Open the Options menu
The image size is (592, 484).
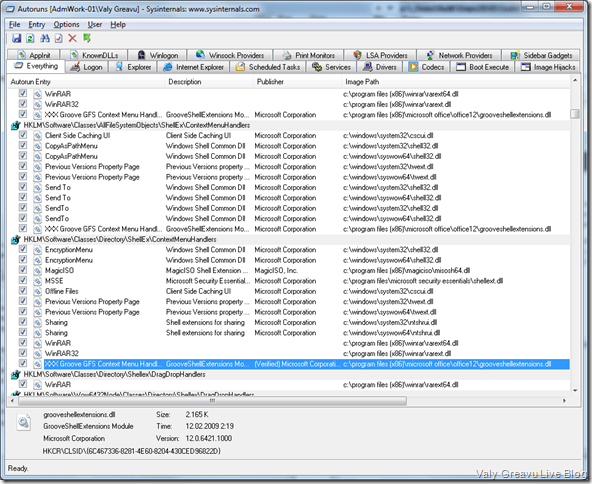66,25
